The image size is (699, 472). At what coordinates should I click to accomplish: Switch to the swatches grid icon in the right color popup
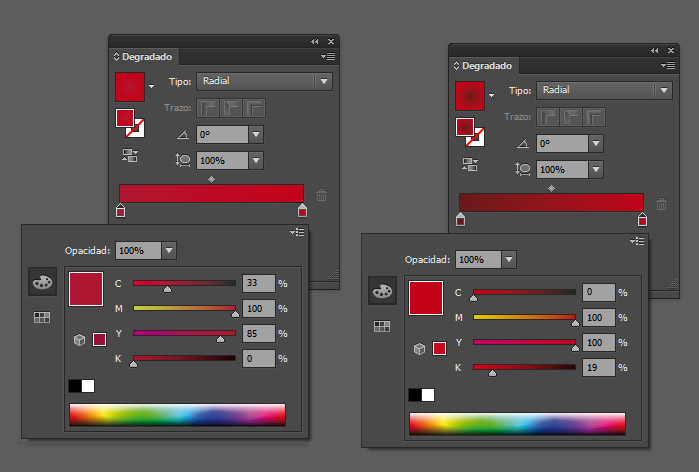[382, 326]
